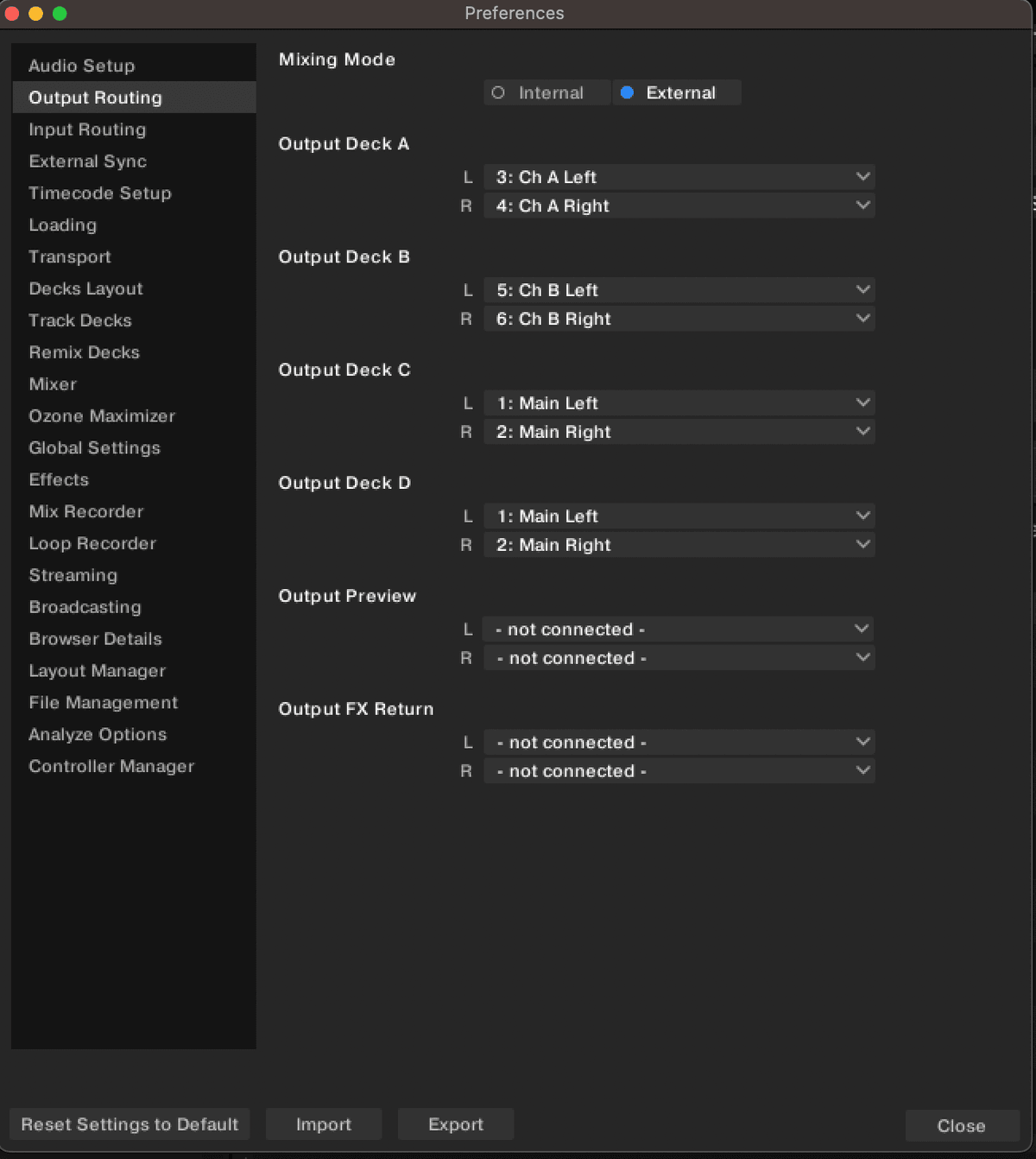Click the Import button
The image size is (1036, 1159).
click(324, 1124)
